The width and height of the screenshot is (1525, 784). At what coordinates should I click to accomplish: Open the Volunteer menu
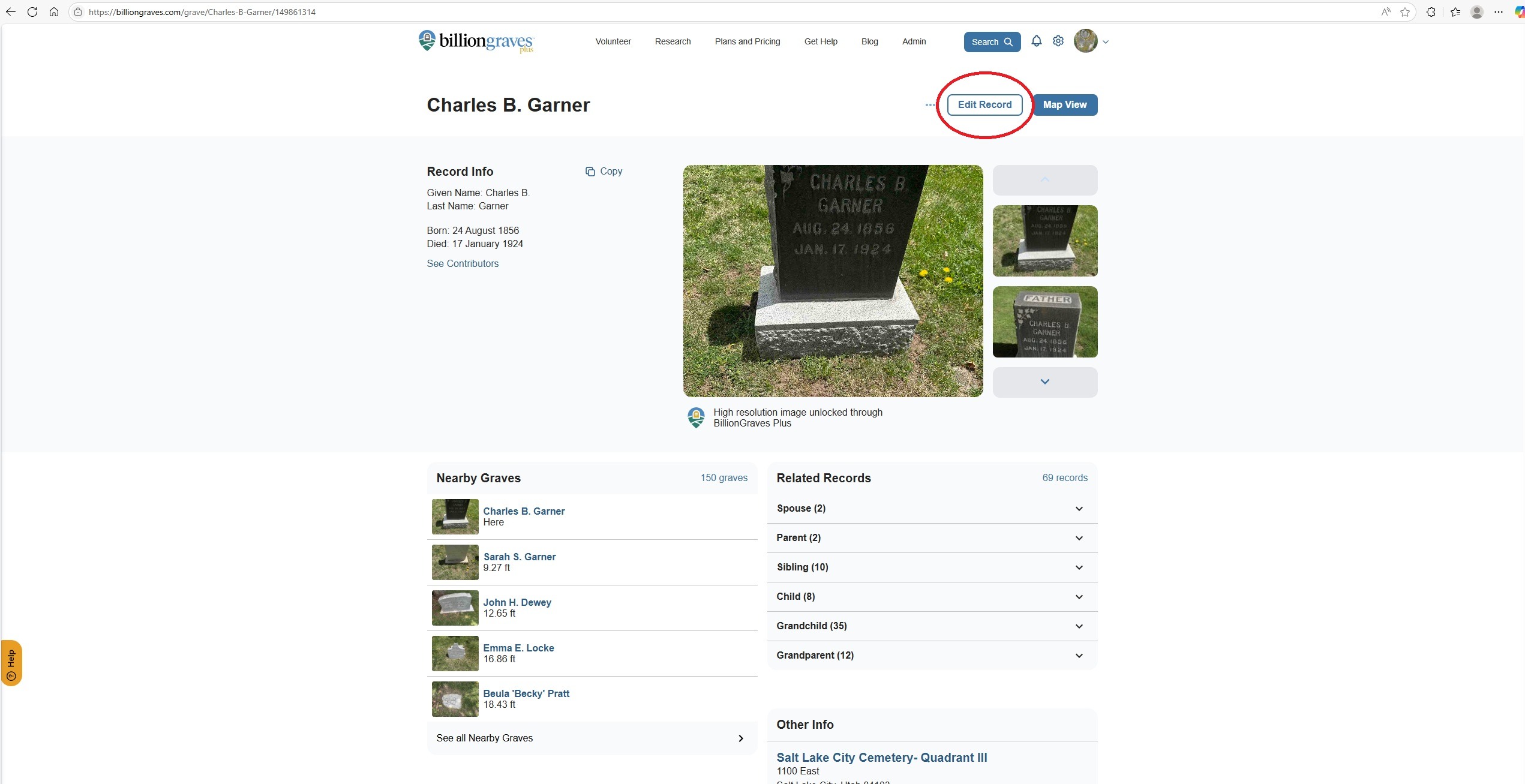613,41
